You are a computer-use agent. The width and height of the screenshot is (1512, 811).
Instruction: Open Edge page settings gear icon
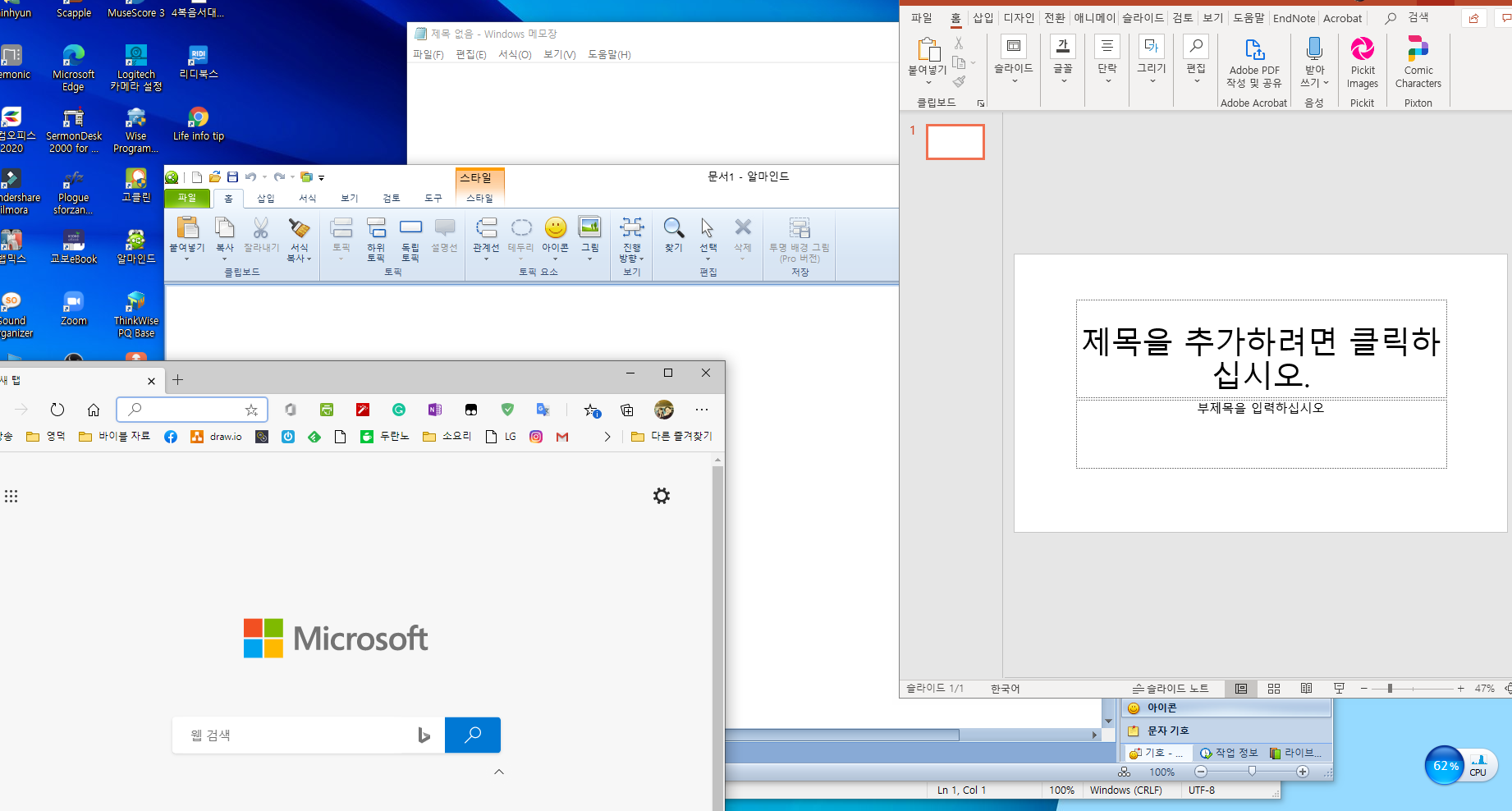(662, 496)
